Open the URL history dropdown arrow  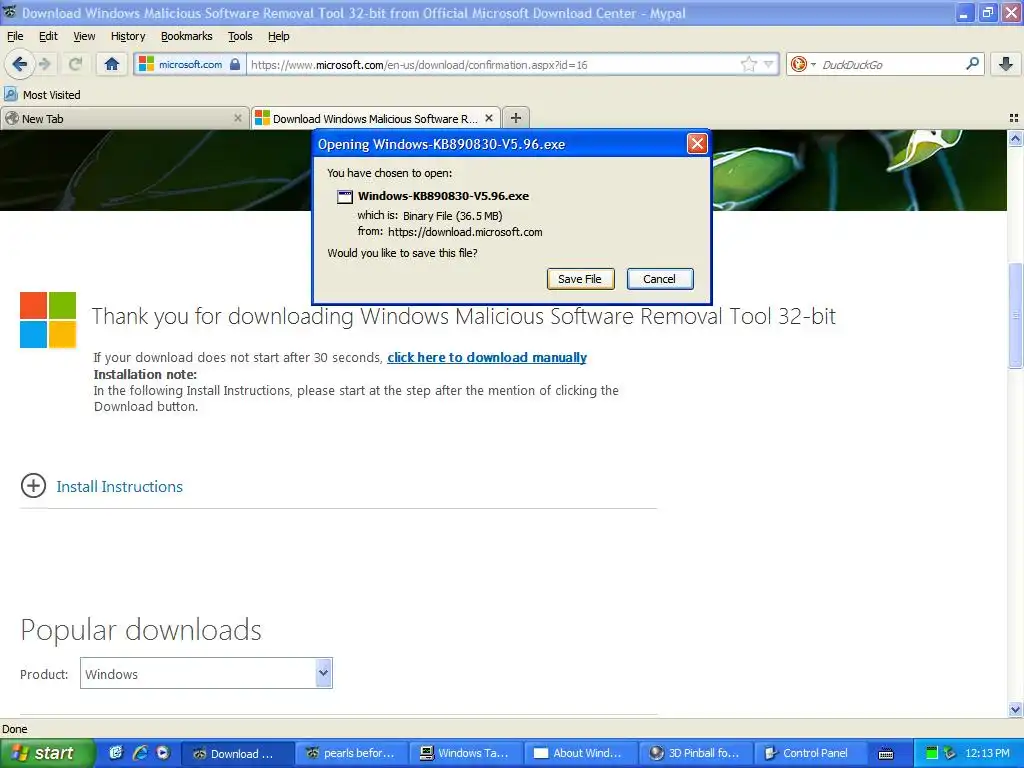[x=769, y=64]
